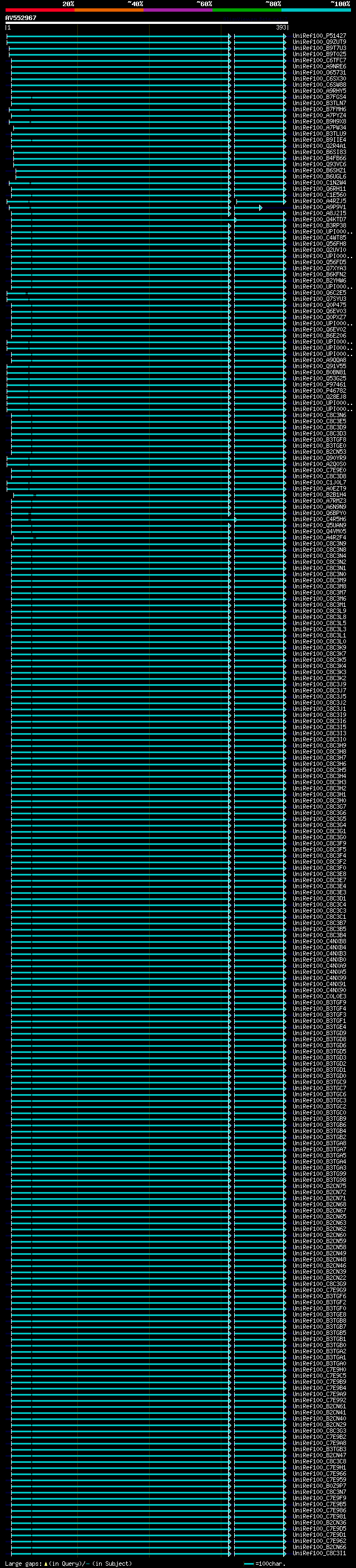Open hit UniRef100_O65731

tap(319, 72)
